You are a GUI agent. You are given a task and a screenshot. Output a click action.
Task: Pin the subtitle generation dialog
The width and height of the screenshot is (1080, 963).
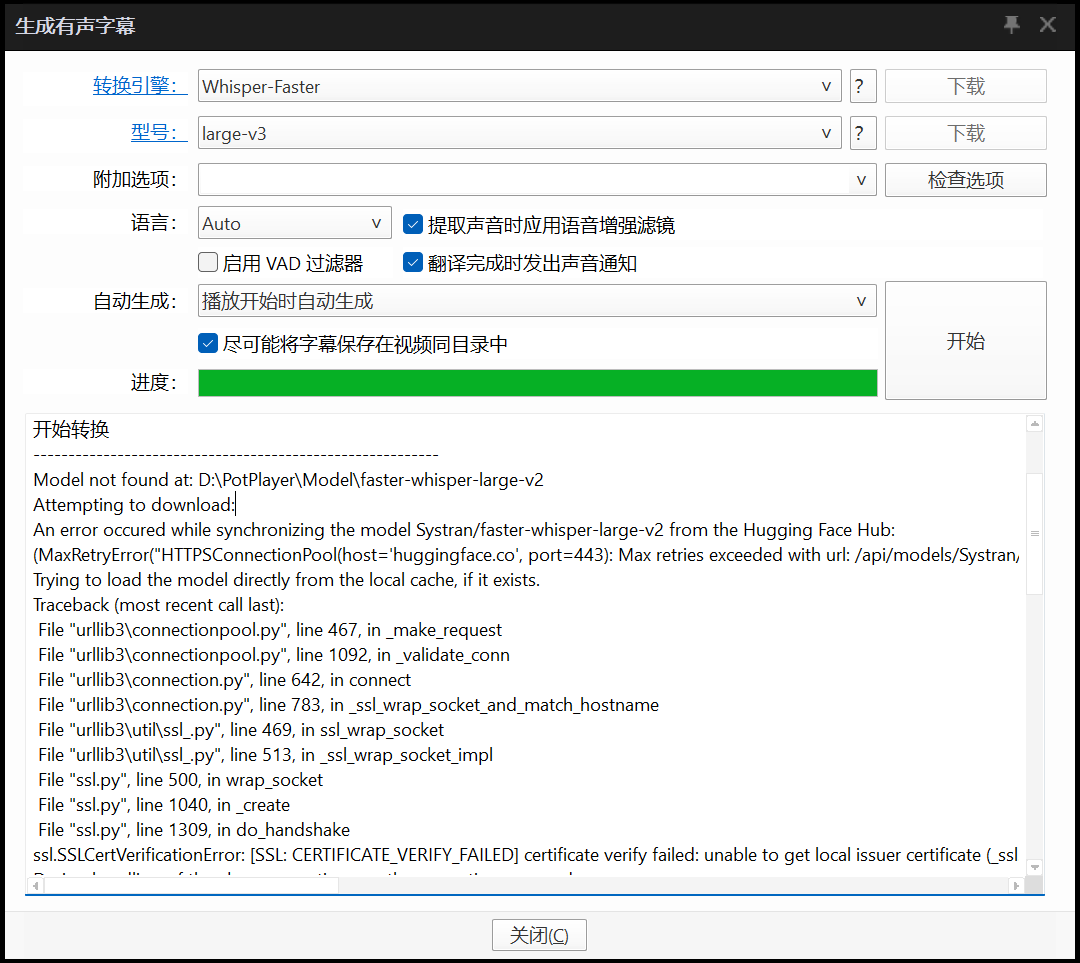pos(1011,25)
